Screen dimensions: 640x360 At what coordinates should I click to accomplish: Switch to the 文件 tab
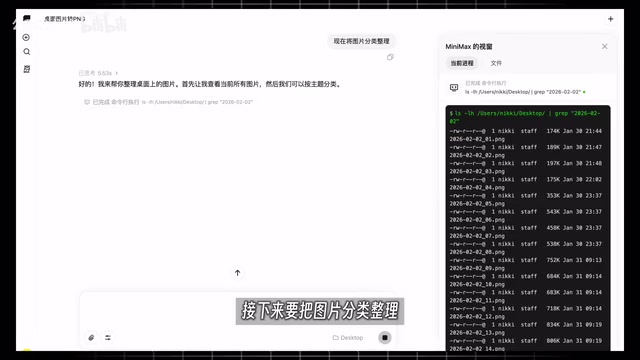click(x=496, y=63)
